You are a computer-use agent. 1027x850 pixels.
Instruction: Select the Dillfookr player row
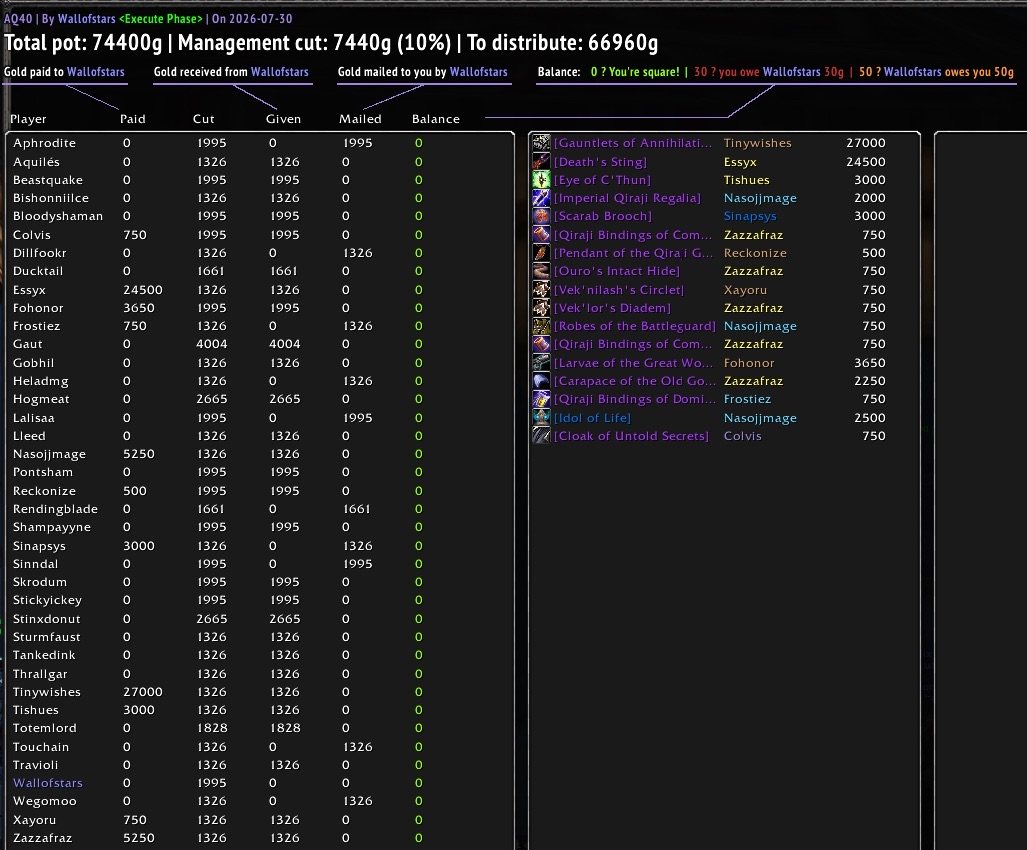pyautogui.click(x=260, y=253)
